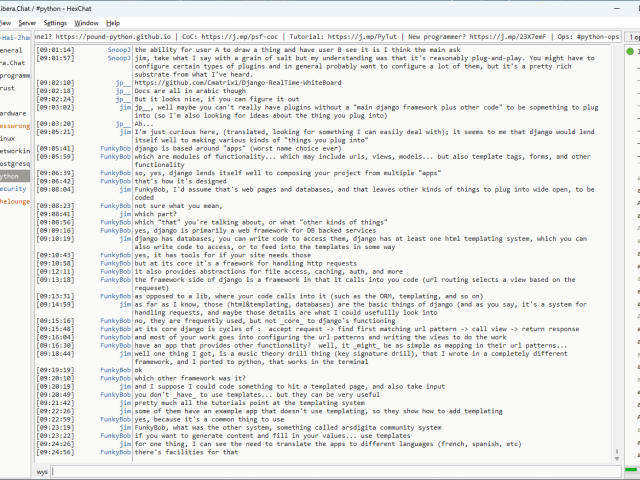This screenshot has height=480, width=640.
Task: Open the hardware channel in the sidebar
Action: tap(13, 113)
